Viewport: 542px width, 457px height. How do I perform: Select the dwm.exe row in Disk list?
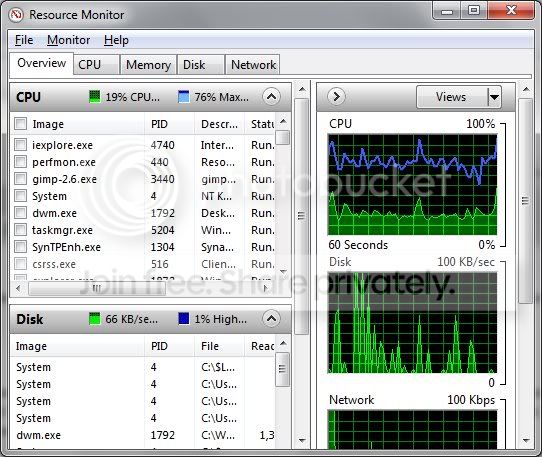click(x=143, y=435)
